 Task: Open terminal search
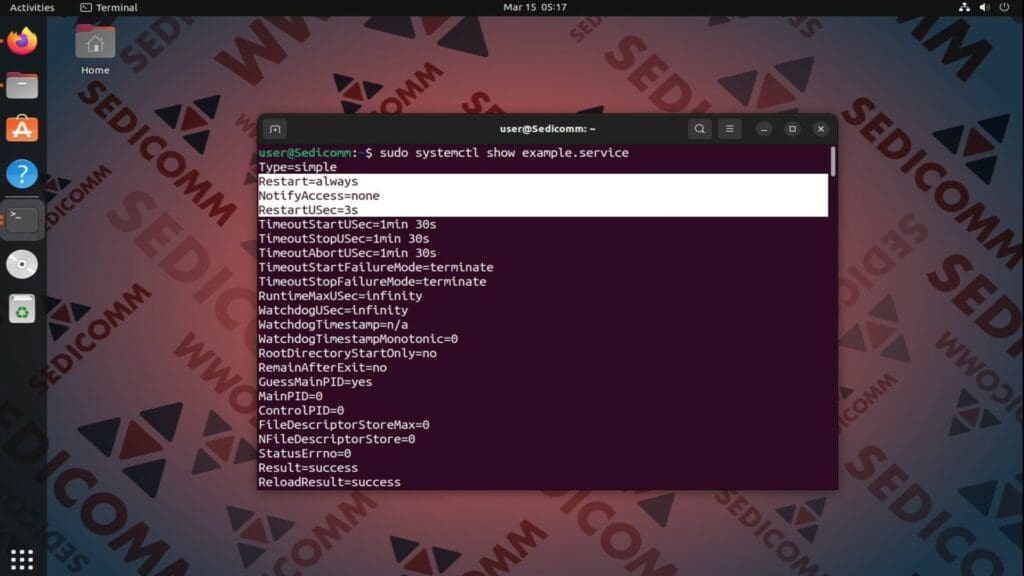(x=699, y=129)
